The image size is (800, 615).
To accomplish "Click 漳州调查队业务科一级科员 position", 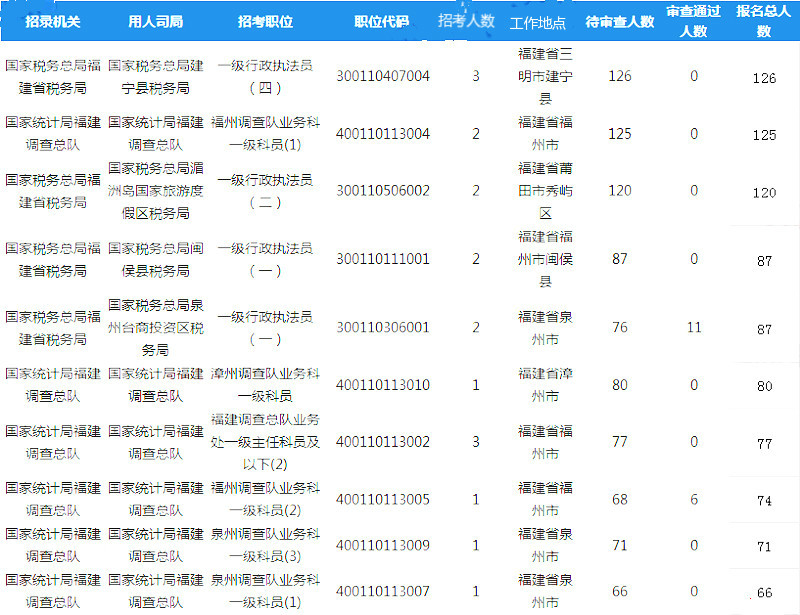I will (265, 385).
